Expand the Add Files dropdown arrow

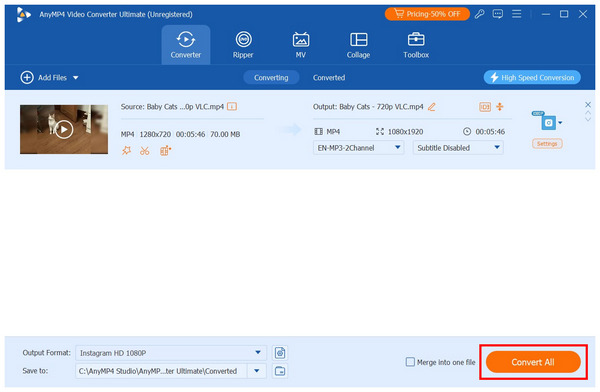(x=76, y=78)
